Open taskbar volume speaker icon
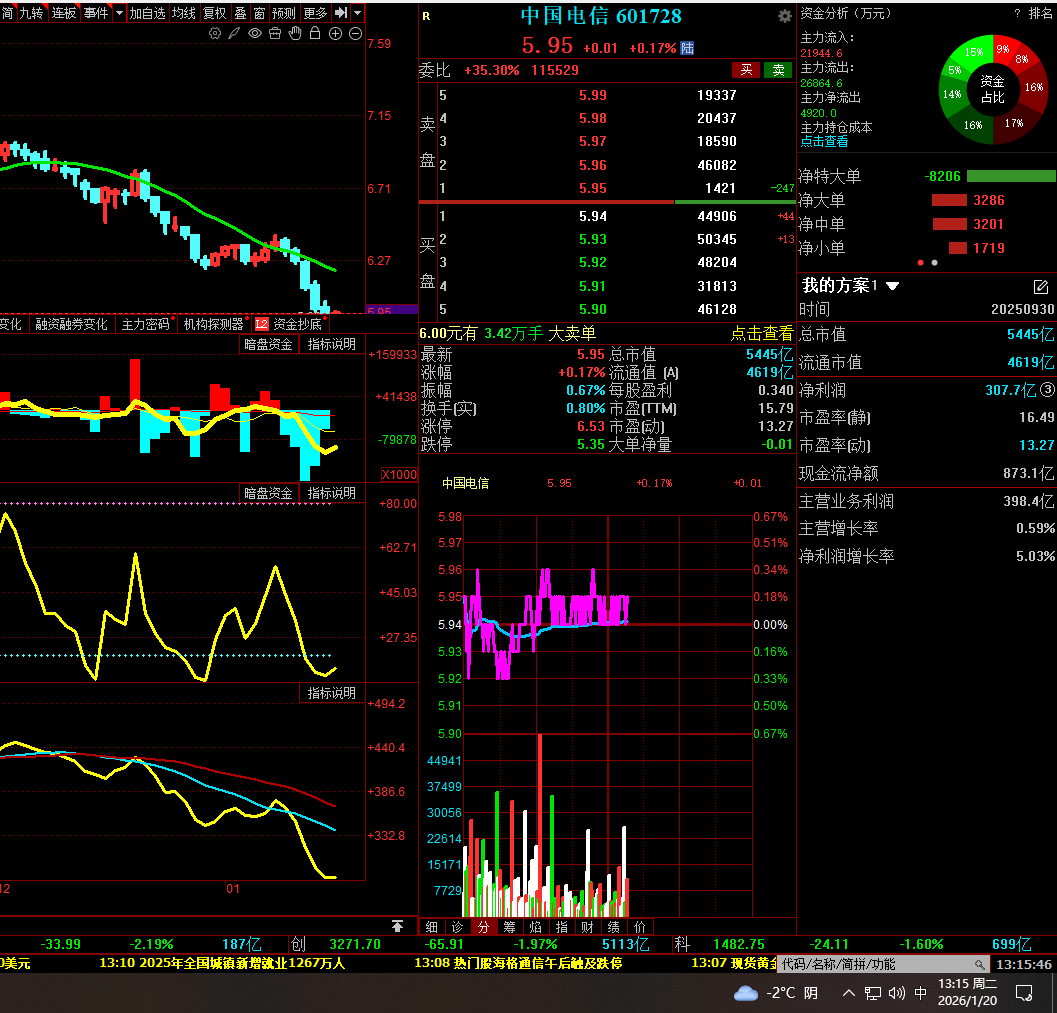 897,993
